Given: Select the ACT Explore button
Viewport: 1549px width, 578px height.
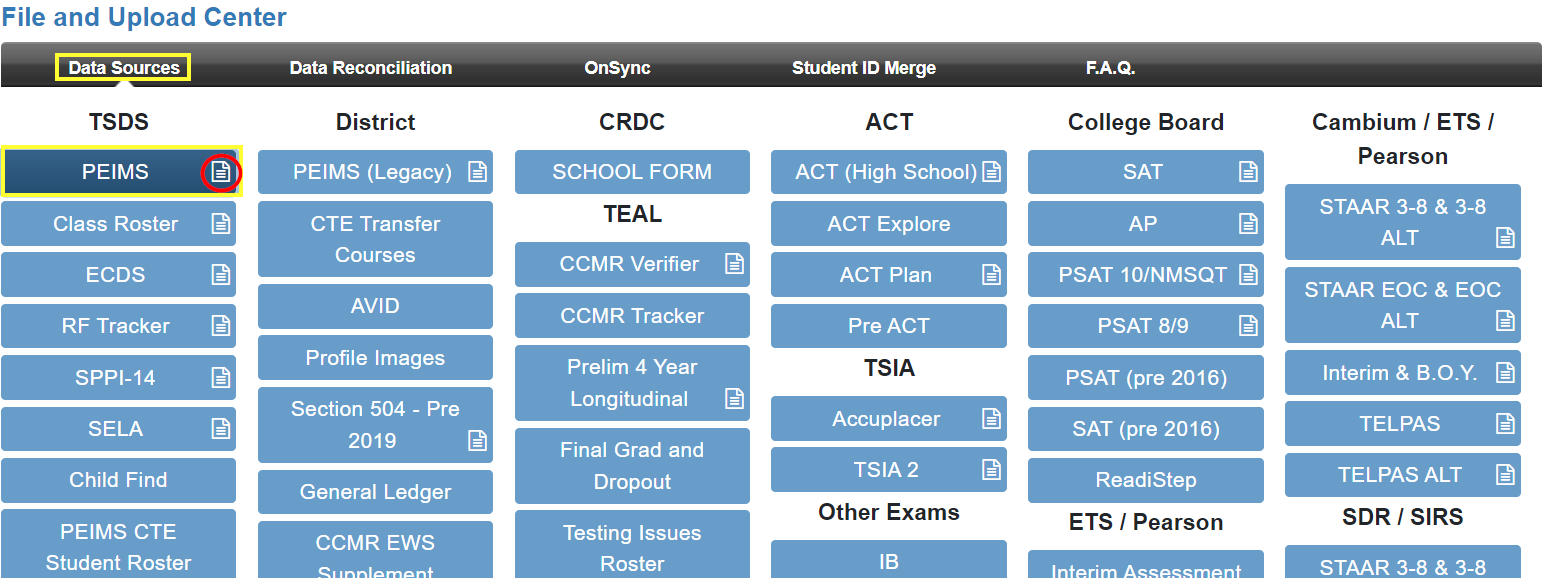Looking at the screenshot, I should tap(888, 224).
